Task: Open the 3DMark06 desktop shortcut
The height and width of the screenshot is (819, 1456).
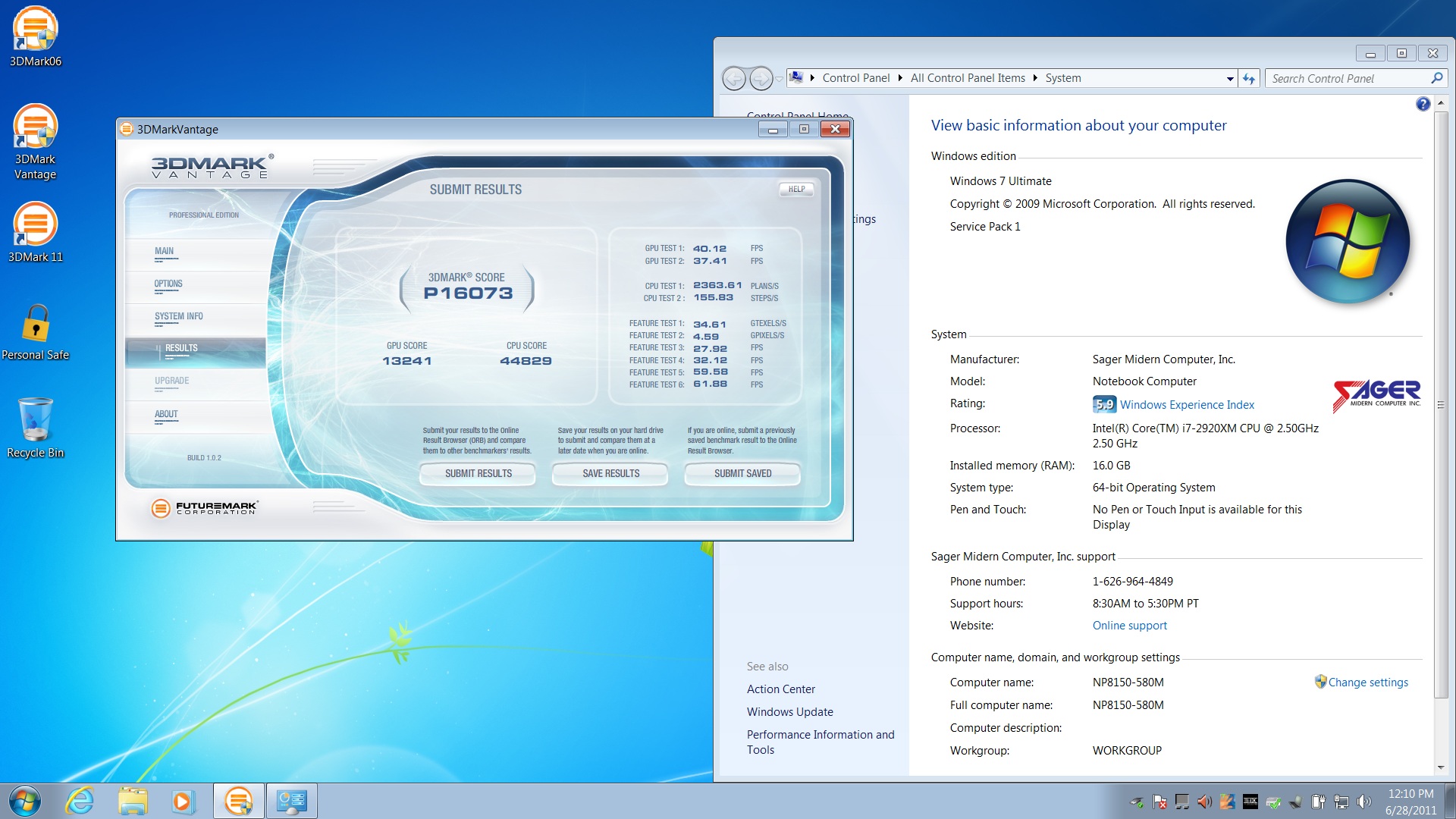Action: pyautogui.click(x=35, y=36)
